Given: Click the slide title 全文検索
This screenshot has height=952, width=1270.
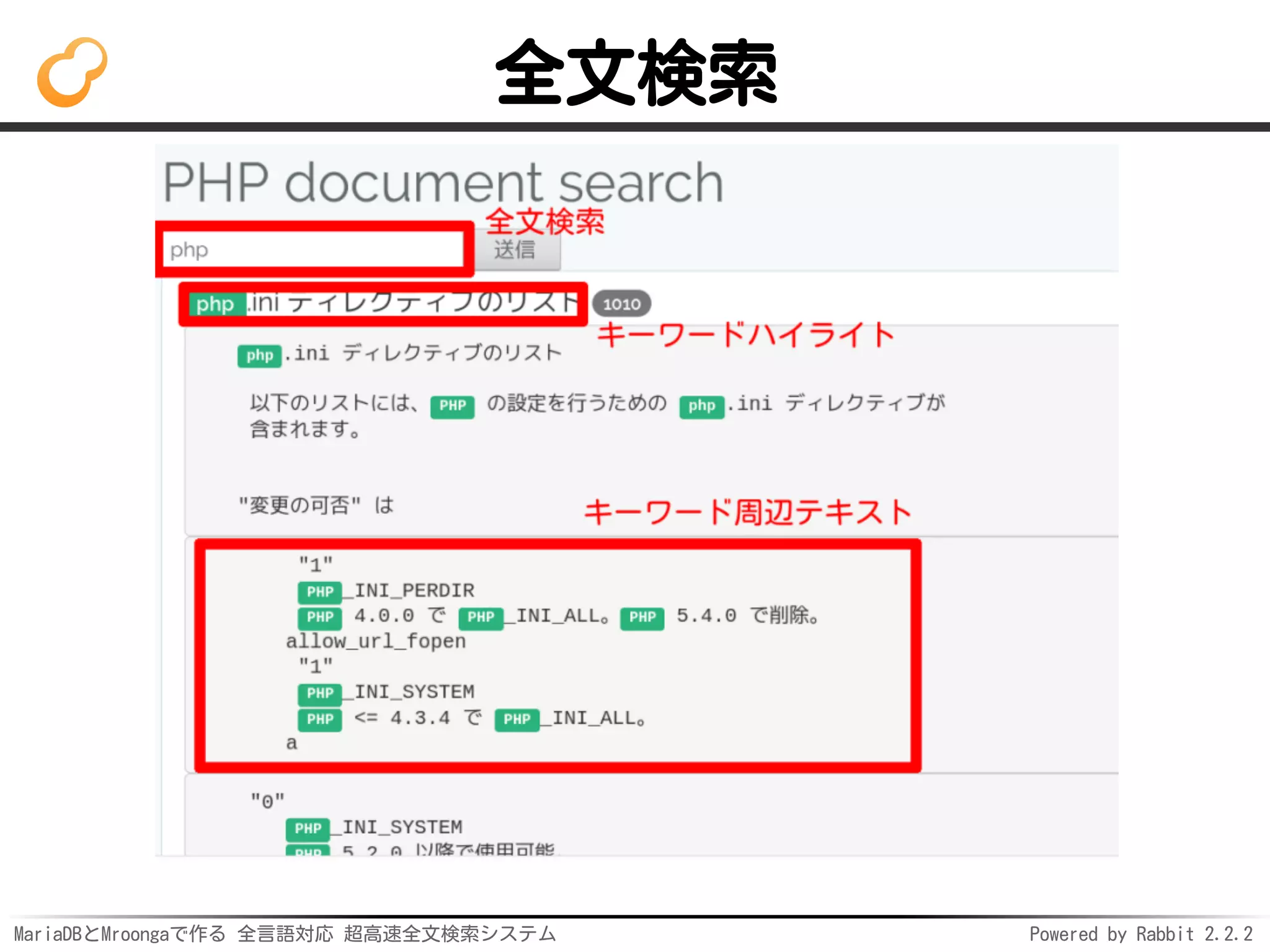Looking at the screenshot, I should click(636, 73).
